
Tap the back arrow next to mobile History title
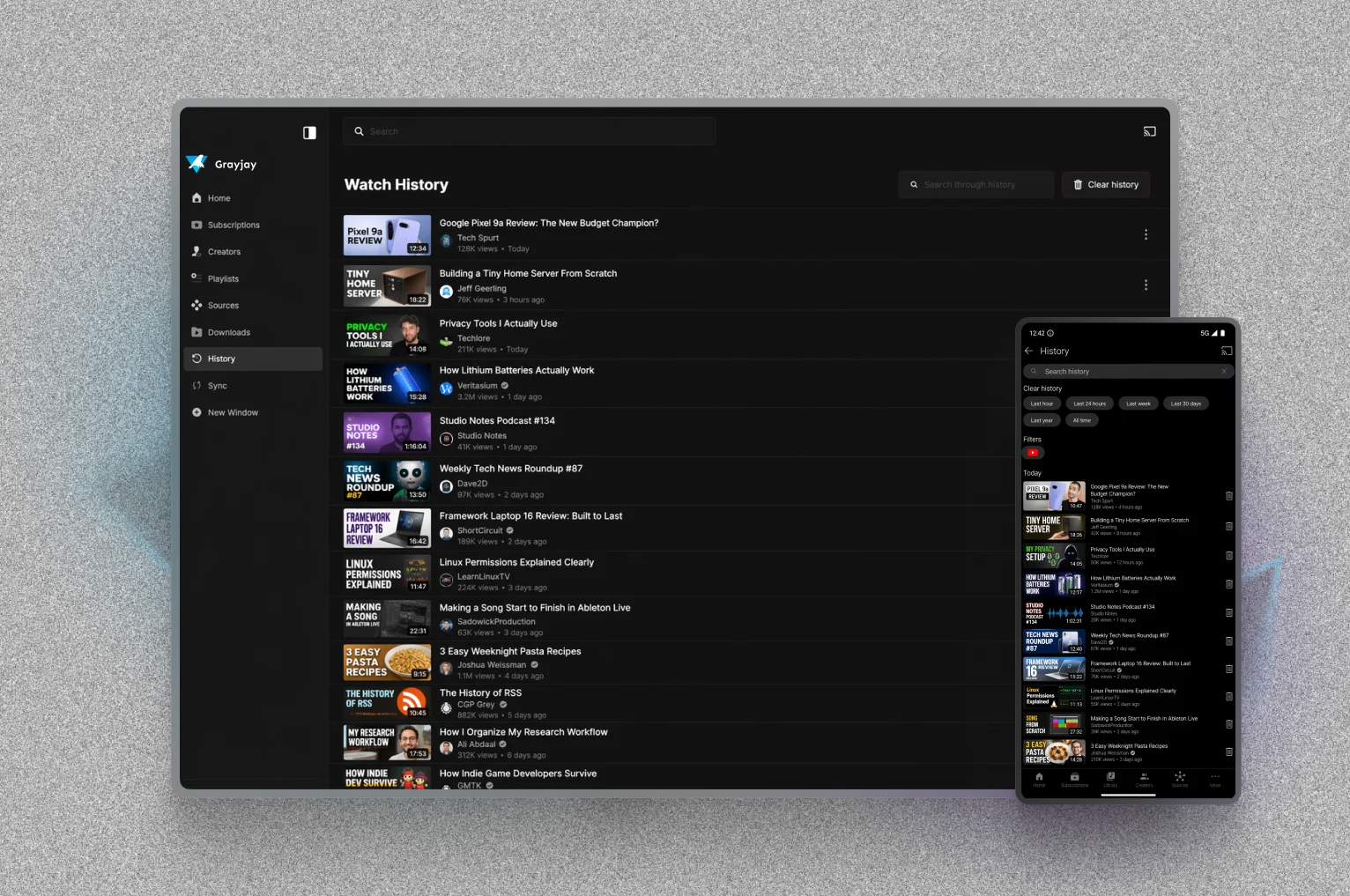(x=1029, y=351)
